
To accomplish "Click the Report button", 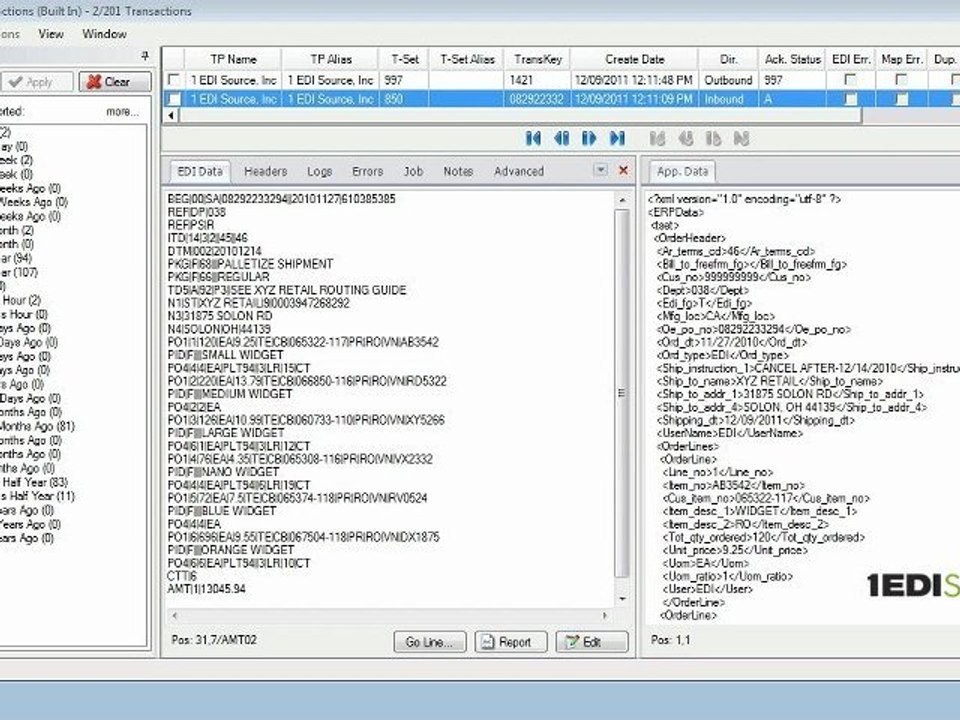I will [x=511, y=642].
